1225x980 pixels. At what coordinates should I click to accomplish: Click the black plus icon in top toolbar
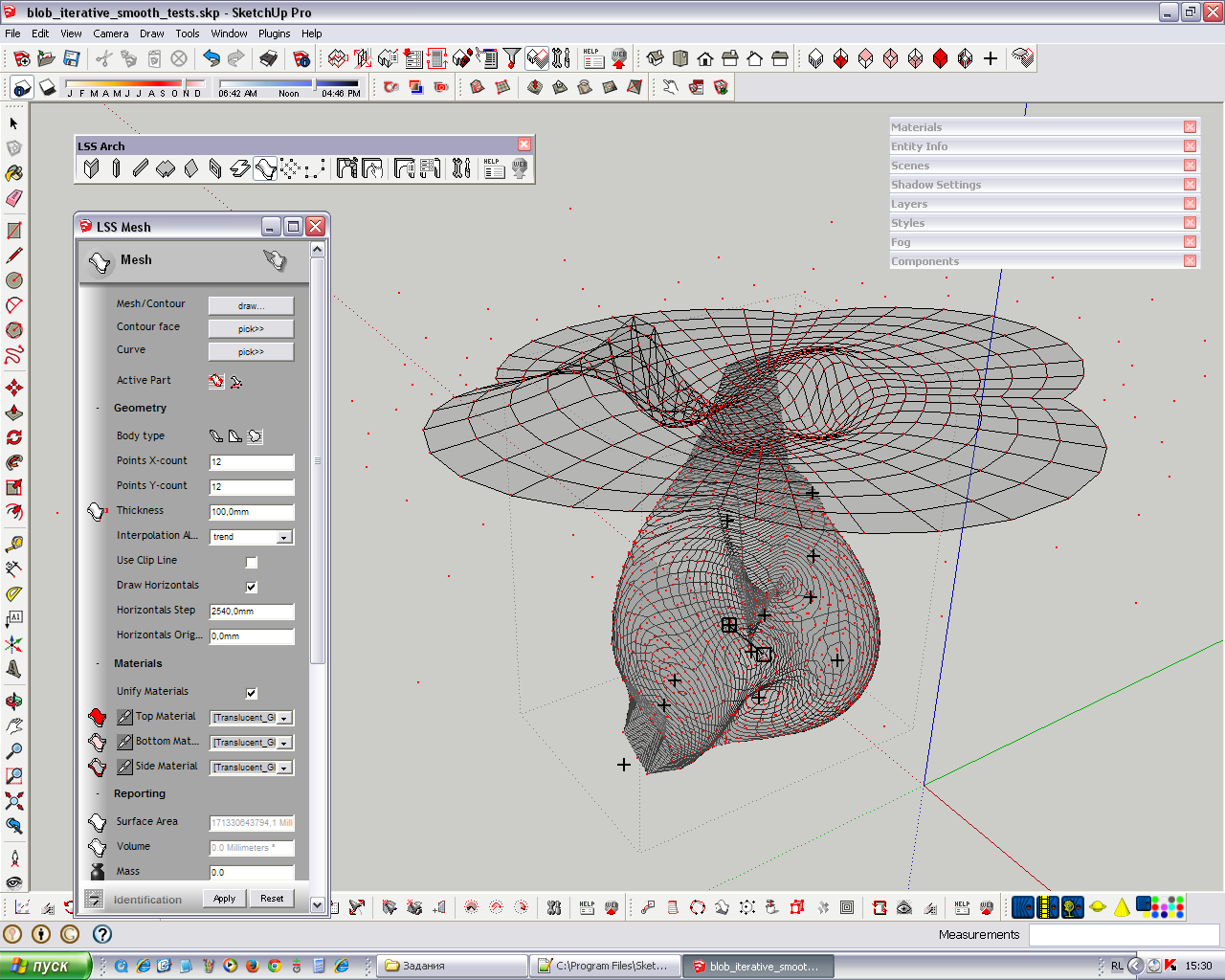[x=991, y=58]
